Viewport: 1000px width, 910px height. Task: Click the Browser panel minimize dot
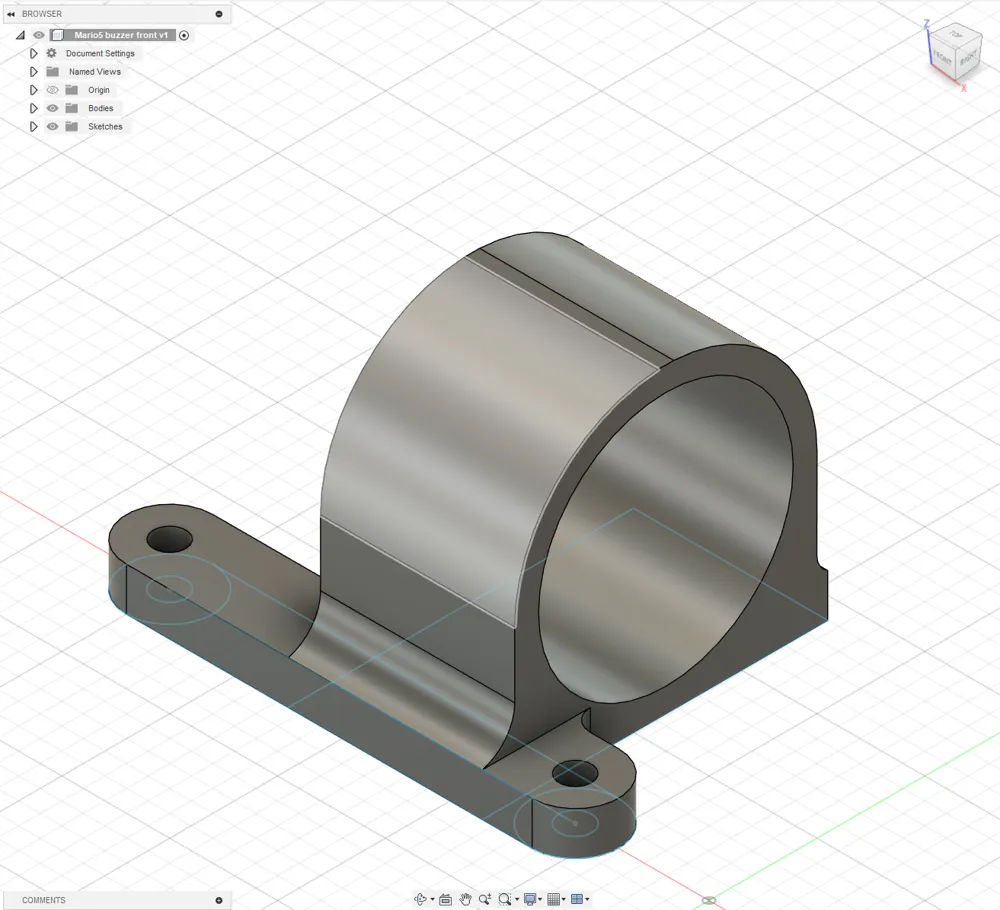click(x=219, y=14)
